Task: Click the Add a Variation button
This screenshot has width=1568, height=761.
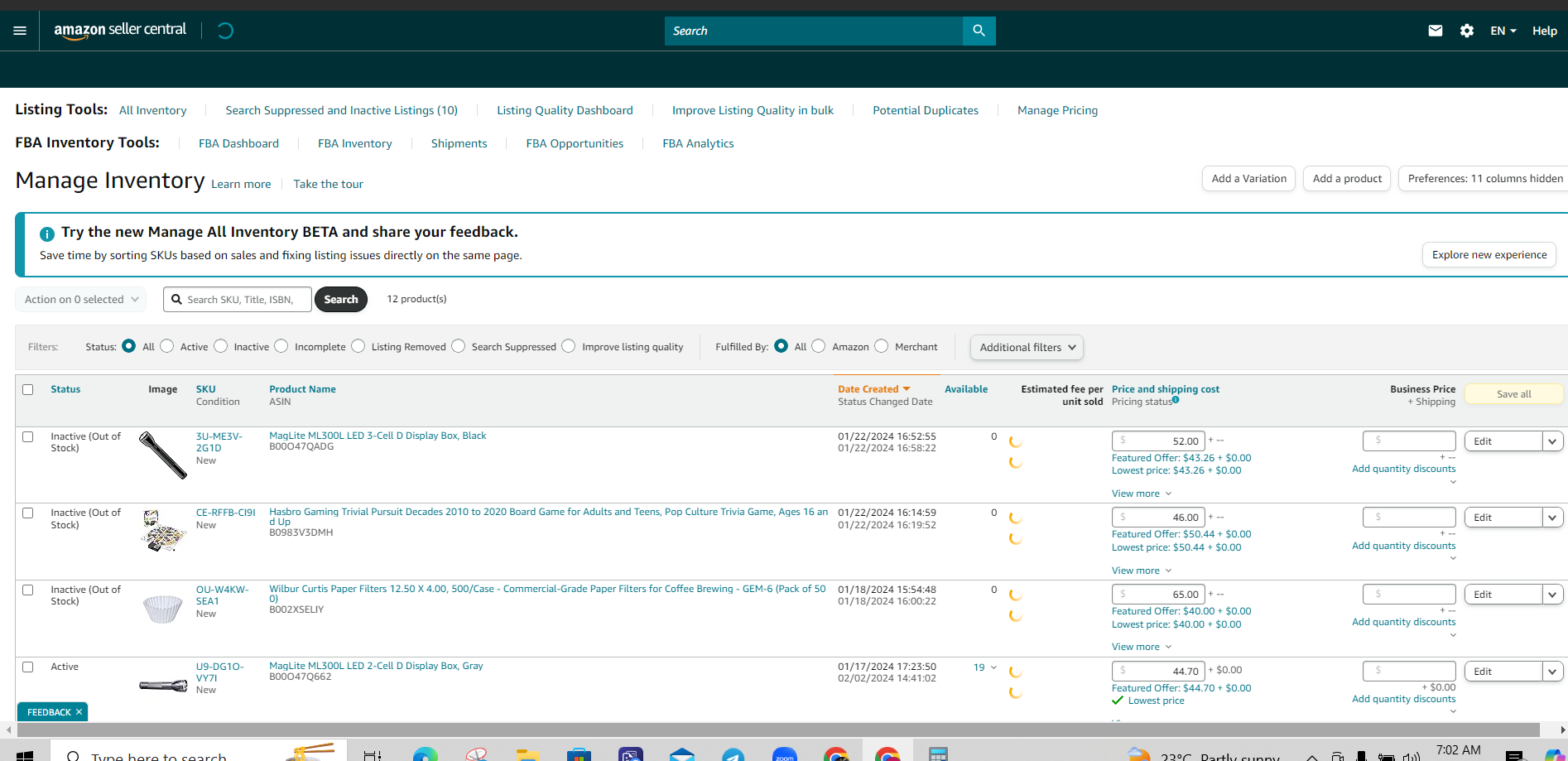Action: pos(1248,178)
